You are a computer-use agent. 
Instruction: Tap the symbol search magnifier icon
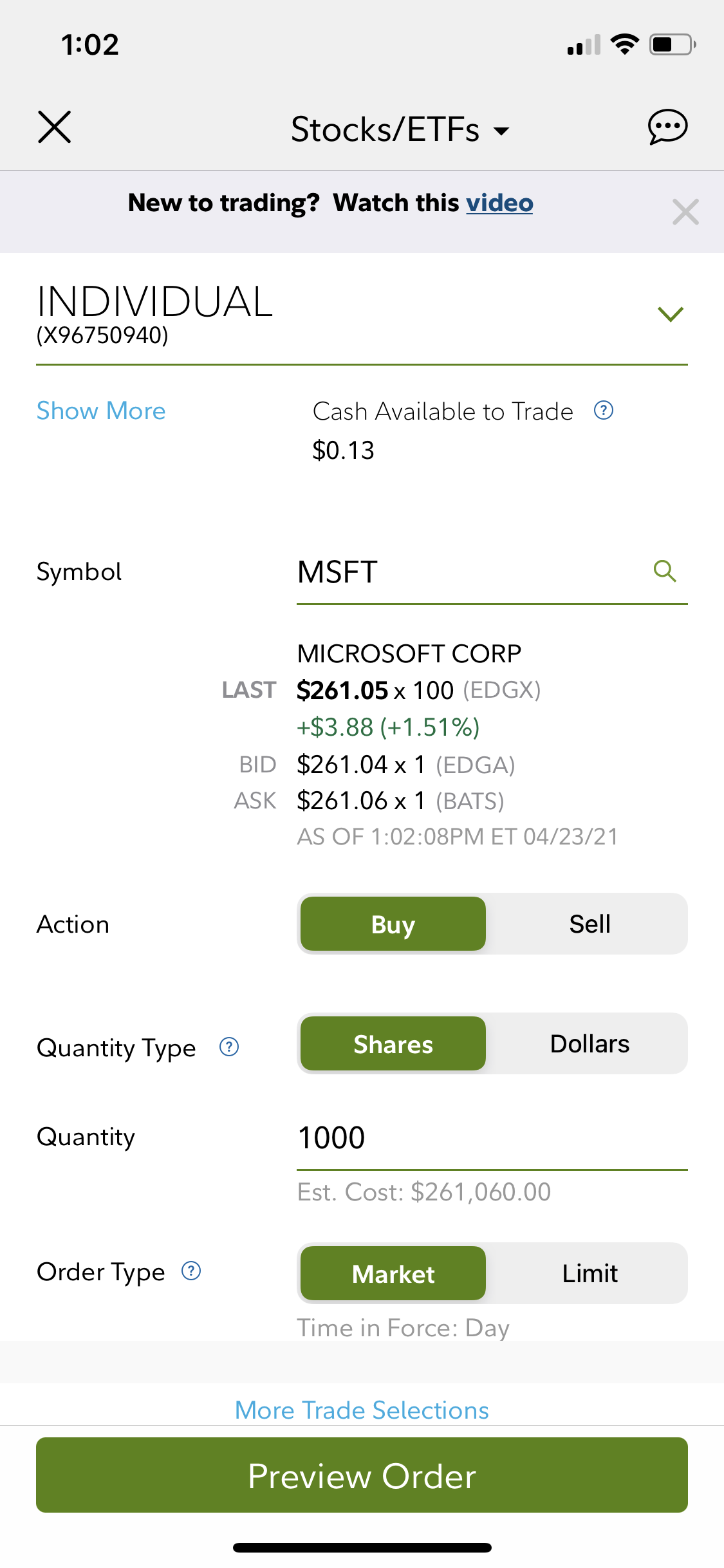click(x=665, y=571)
